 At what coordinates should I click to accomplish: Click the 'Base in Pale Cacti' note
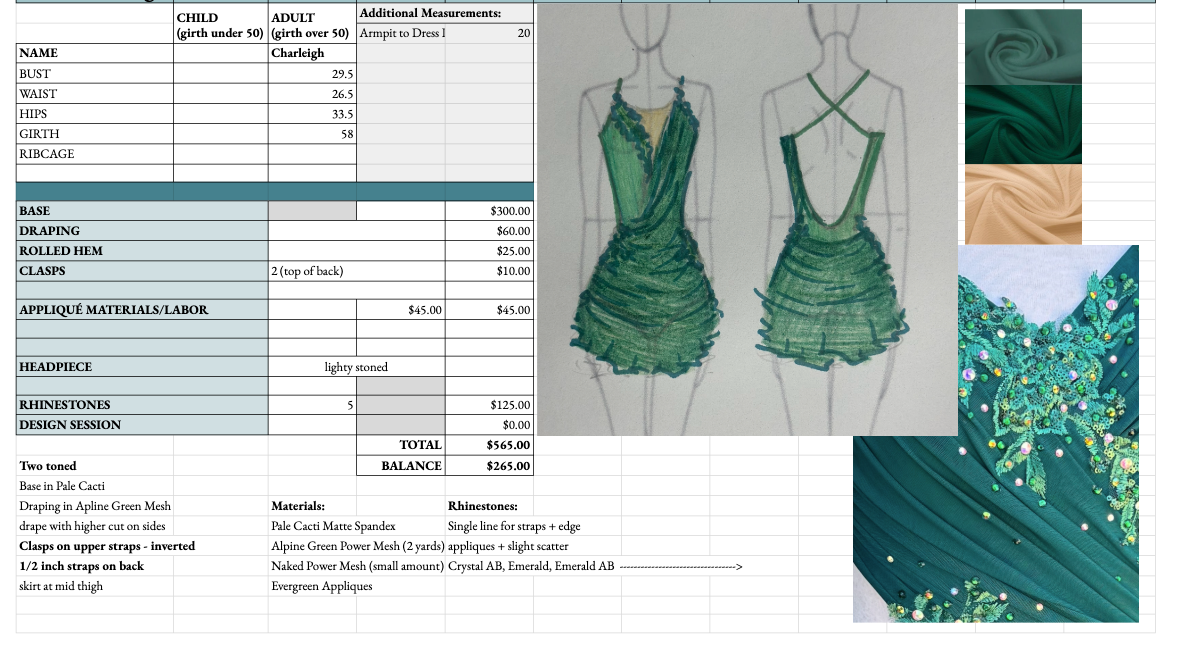click(95, 486)
